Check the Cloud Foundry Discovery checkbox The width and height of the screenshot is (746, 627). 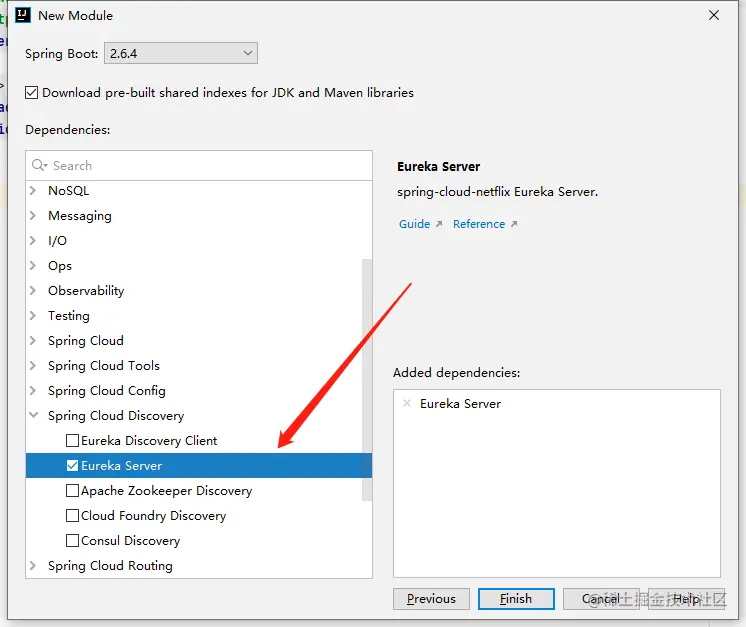tap(72, 515)
